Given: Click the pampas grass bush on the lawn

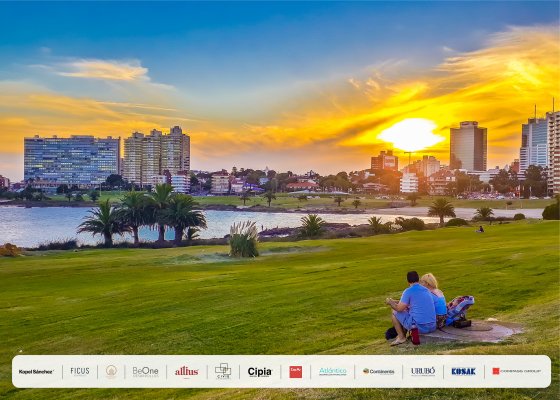Looking at the screenshot, I should 244,239.
